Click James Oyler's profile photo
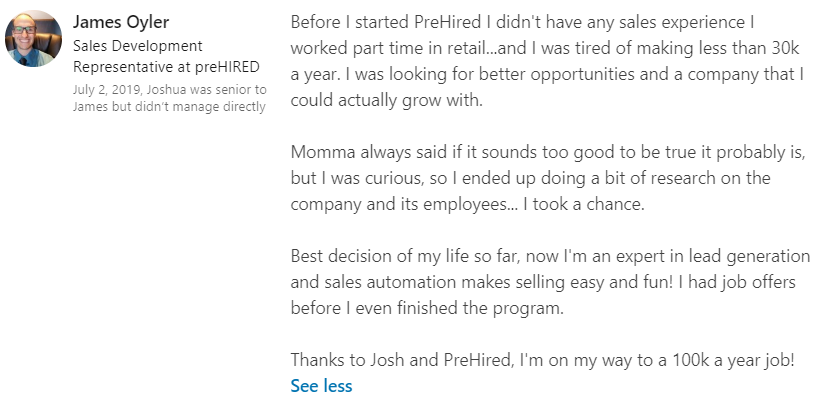The height and width of the screenshot is (400, 816). click(x=34, y=40)
